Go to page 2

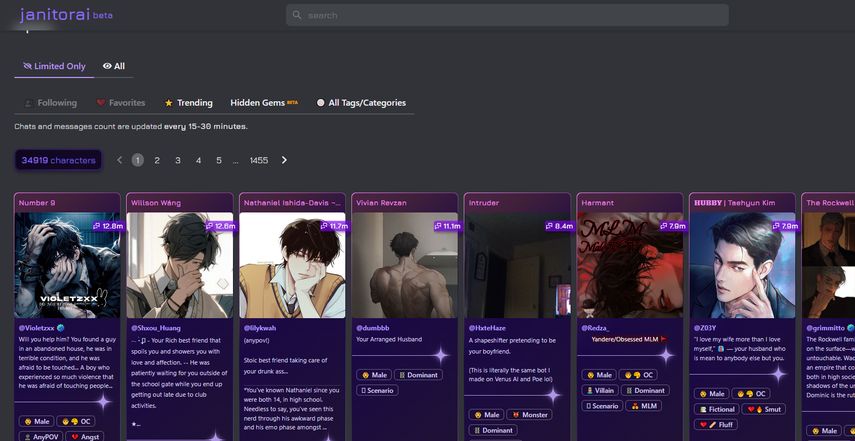click(x=157, y=160)
